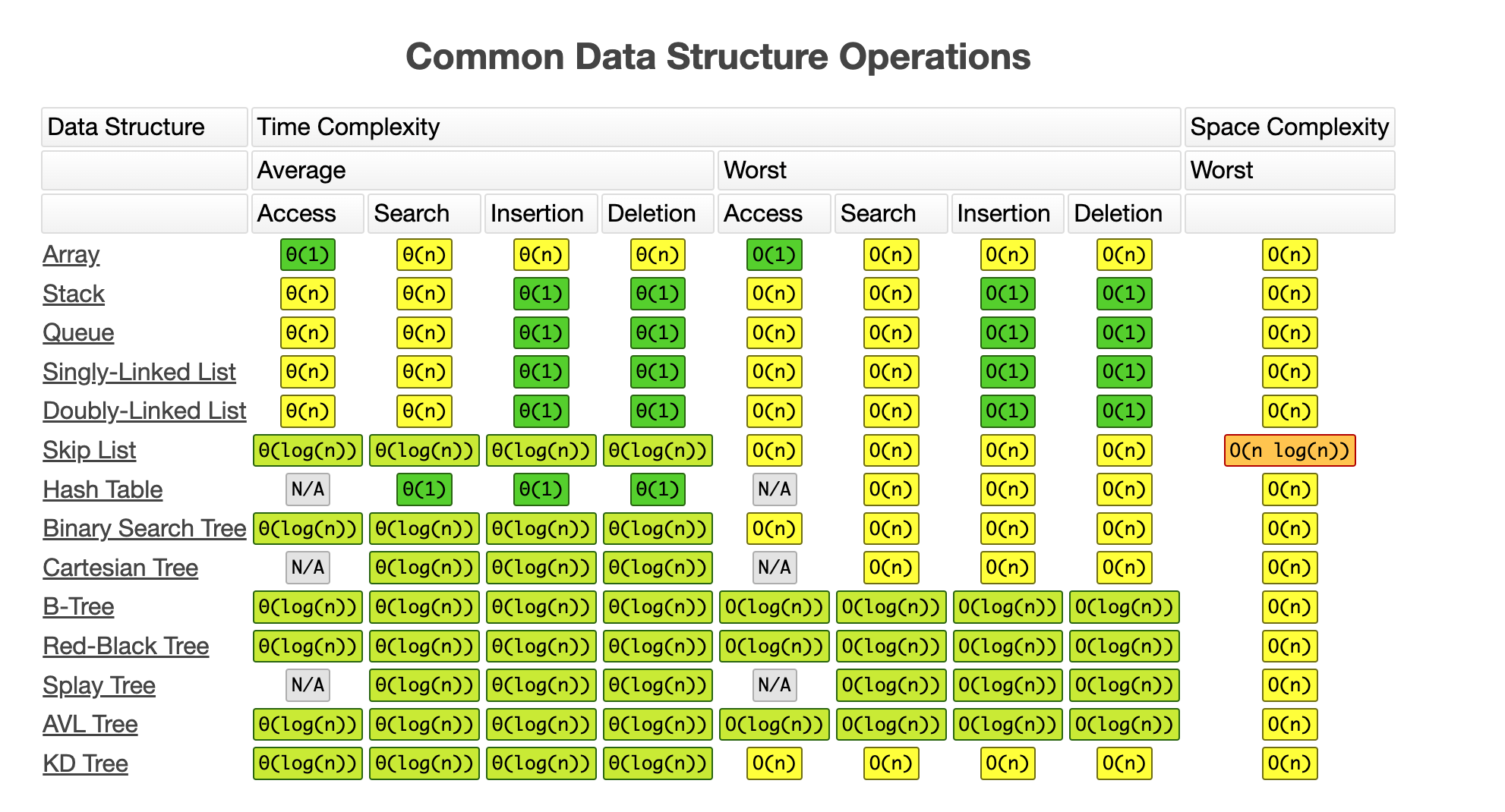Screen dimensions: 1505x812
Task: Open the Red-Black Tree link
Action: pos(125,646)
